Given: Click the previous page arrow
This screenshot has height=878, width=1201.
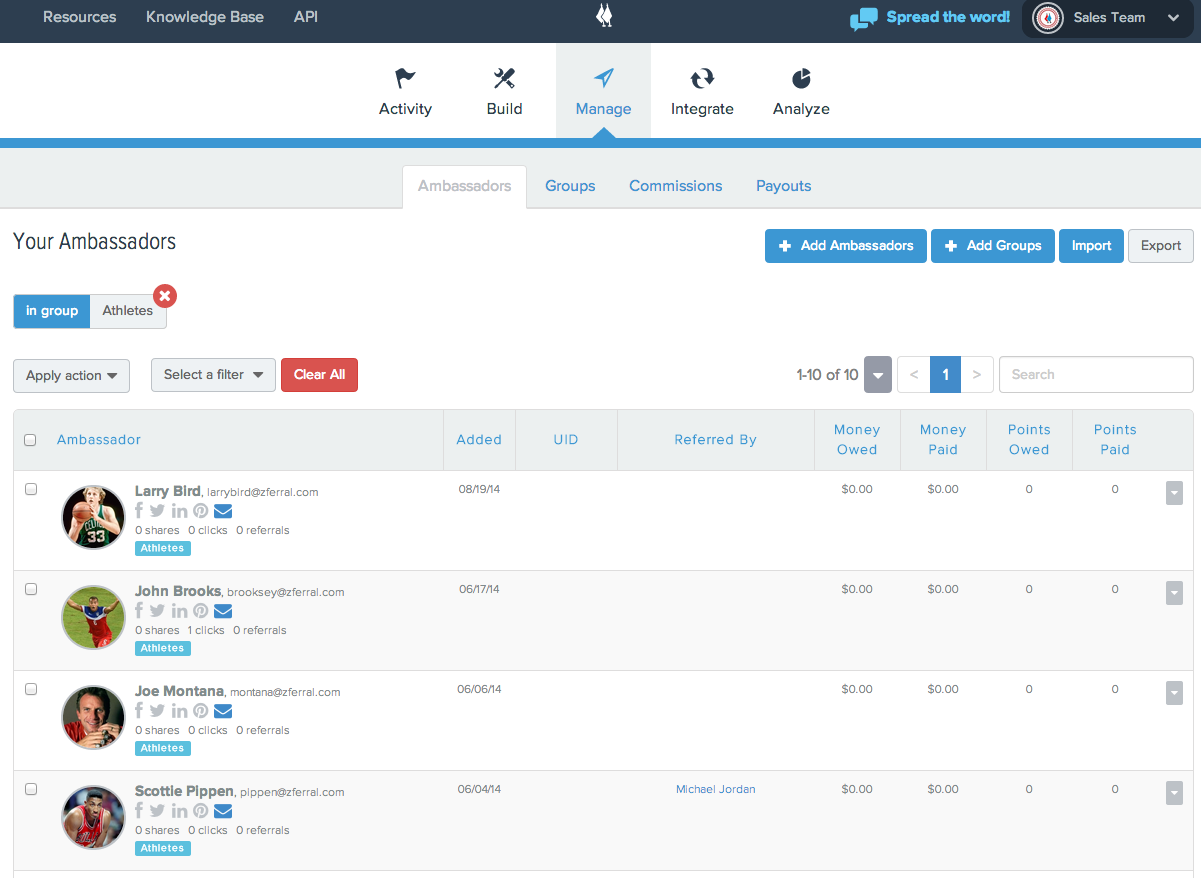Looking at the screenshot, I should (913, 375).
